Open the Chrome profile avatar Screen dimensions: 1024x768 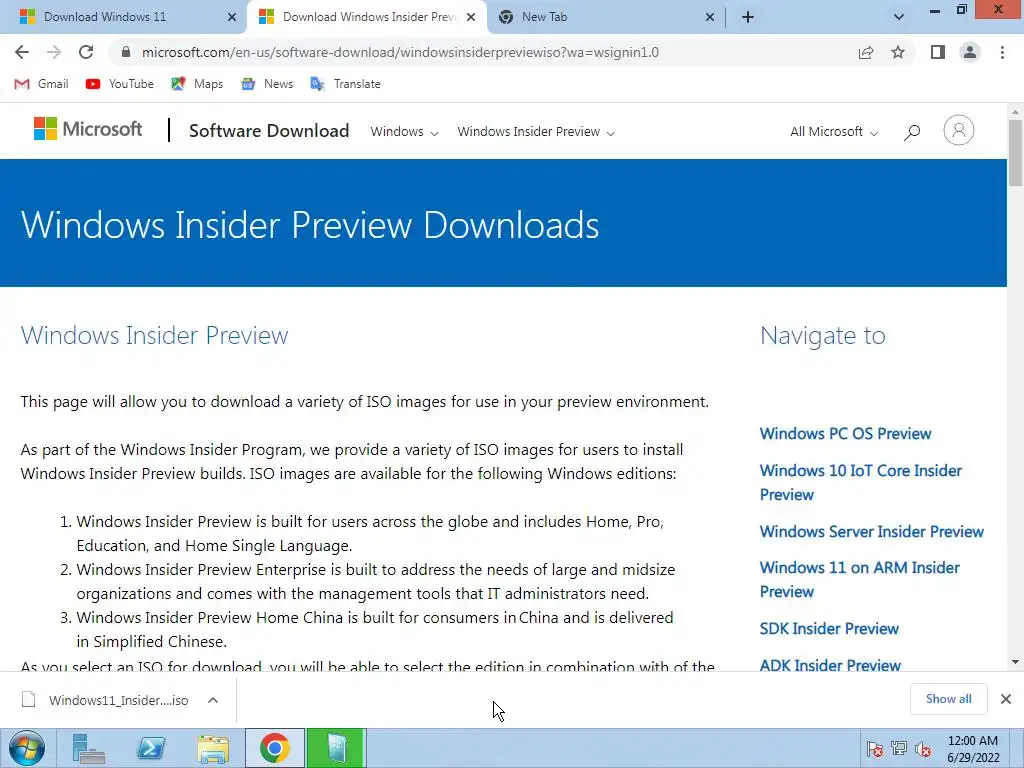970,52
